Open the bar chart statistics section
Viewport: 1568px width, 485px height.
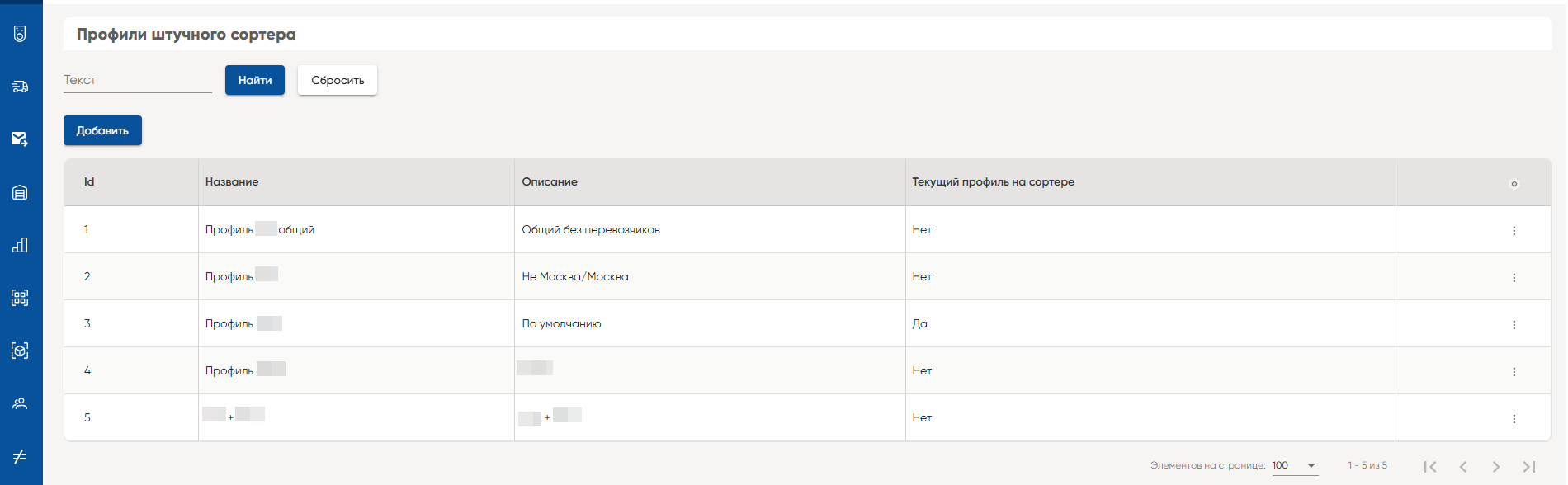pos(21,245)
